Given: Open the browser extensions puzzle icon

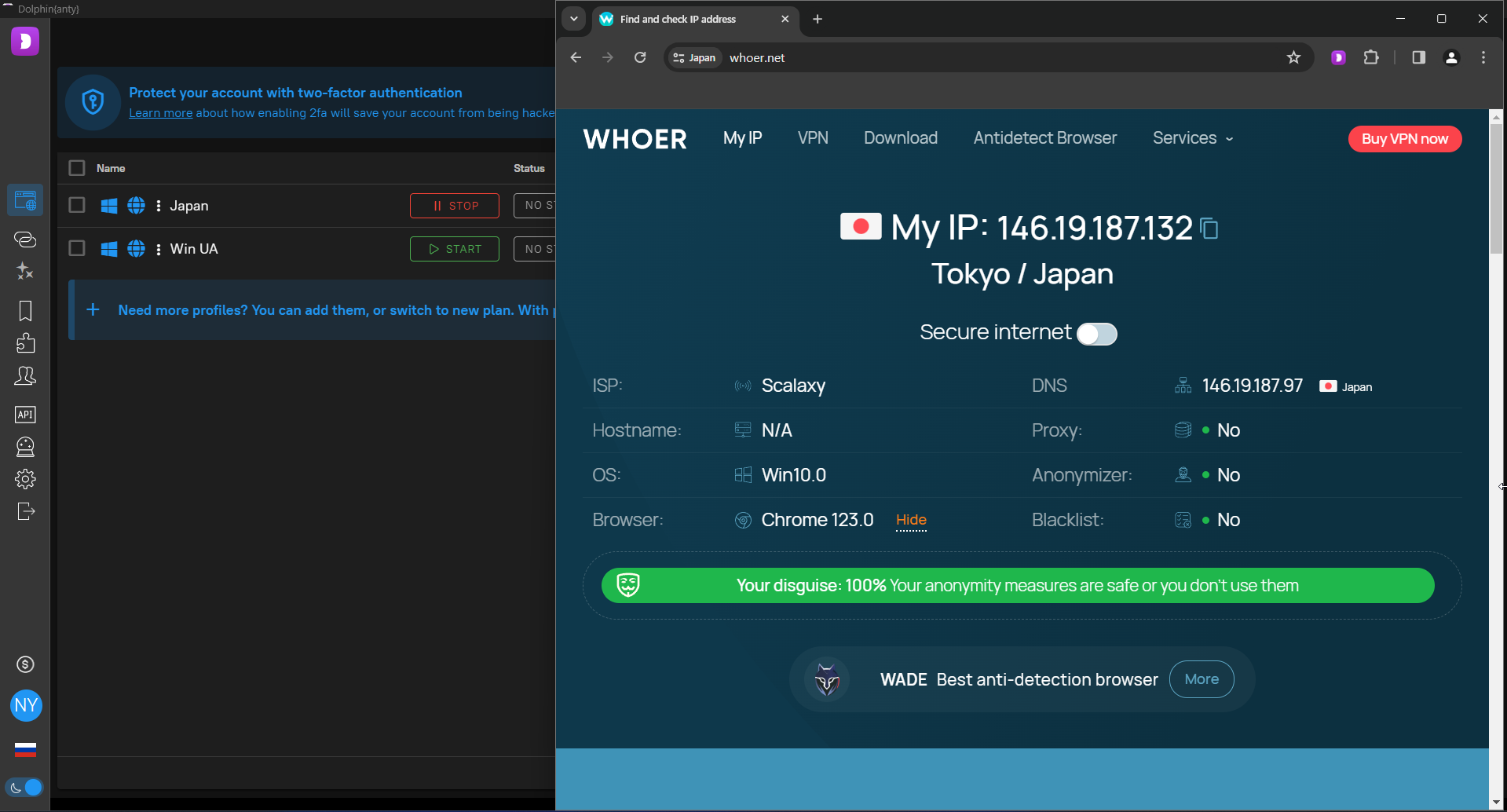Looking at the screenshot, I should (1371, 57).
